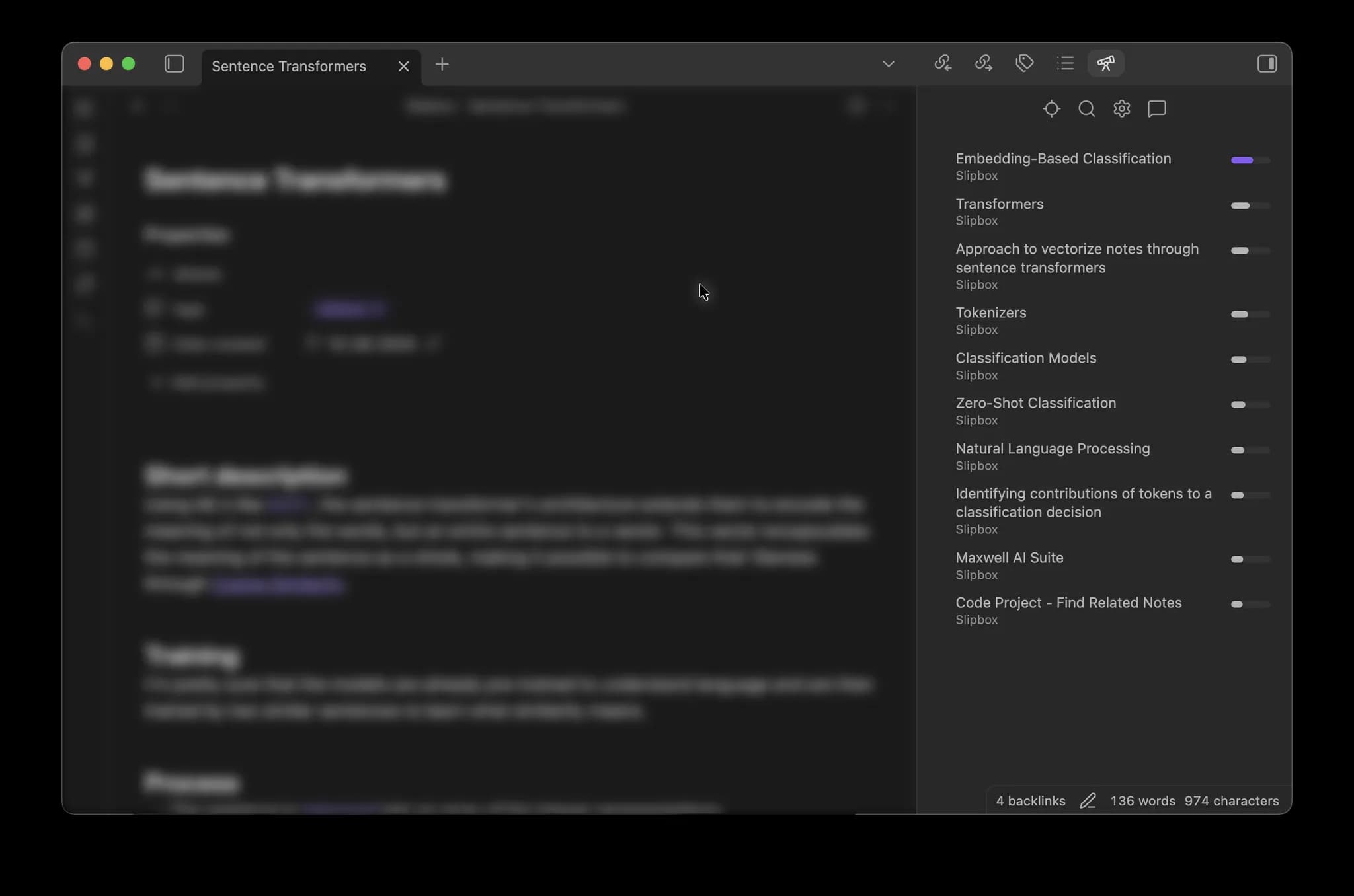Click the crosshair locate-current-note icon
The width and height of the screenshot is (1354, 896).
pyautogui.click(x=1051, y=108)
